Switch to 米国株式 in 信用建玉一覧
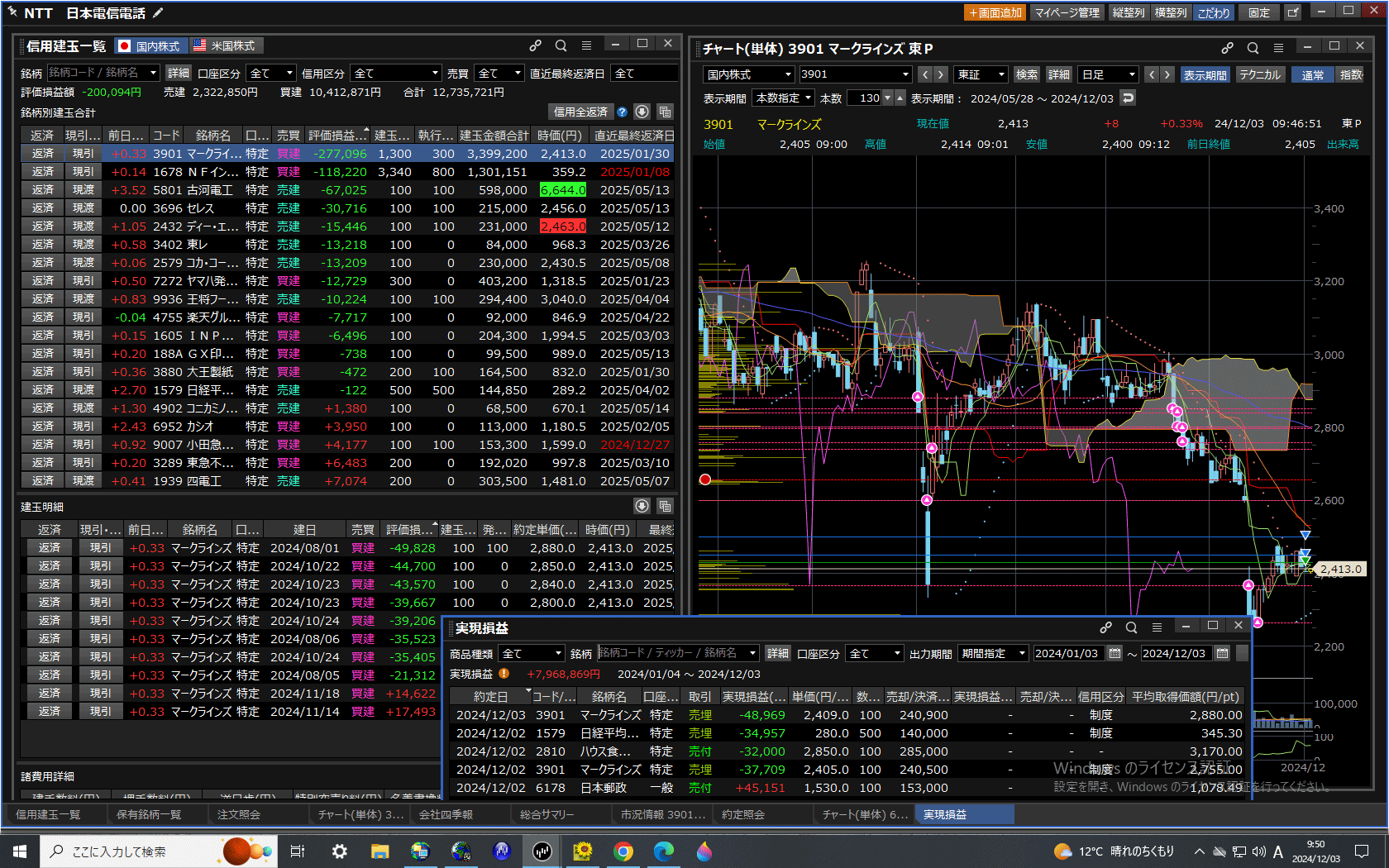The width and height of the screenshot is (1389, 868). click(x=226, y=45)
